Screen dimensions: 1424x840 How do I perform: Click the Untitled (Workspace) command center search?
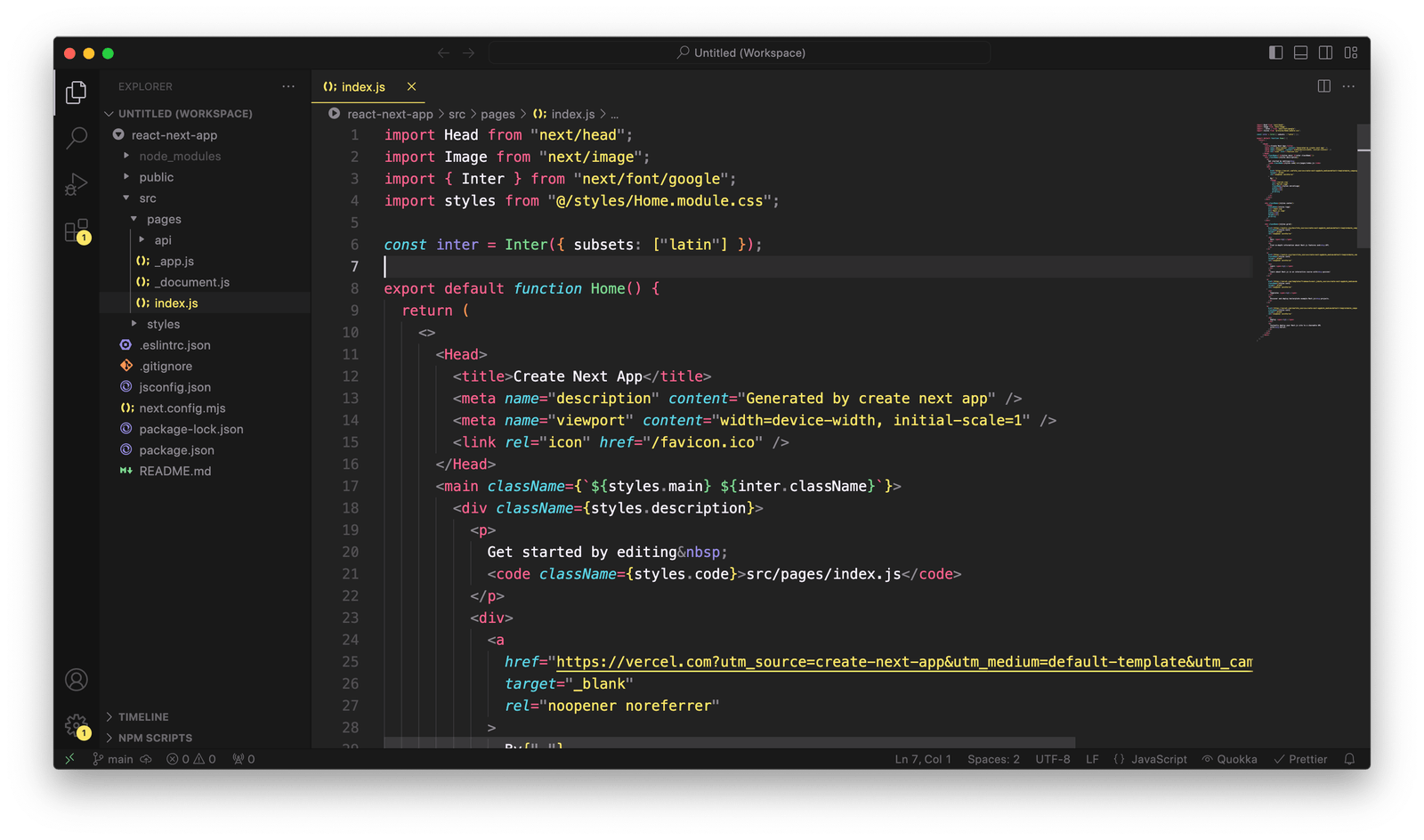(740, 52)
